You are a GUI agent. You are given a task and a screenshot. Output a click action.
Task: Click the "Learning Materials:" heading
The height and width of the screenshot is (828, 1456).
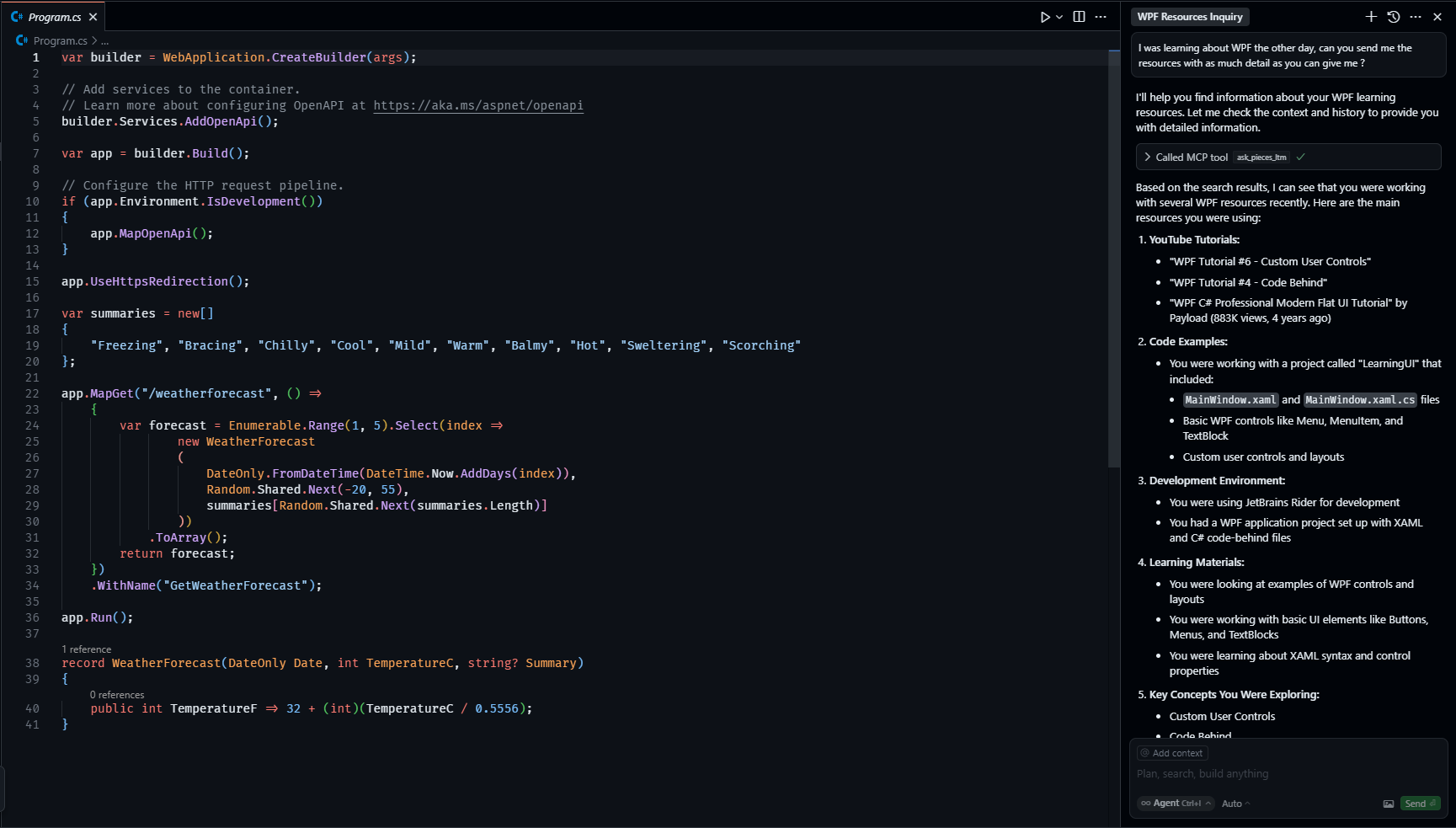[x=1197, y=563]
